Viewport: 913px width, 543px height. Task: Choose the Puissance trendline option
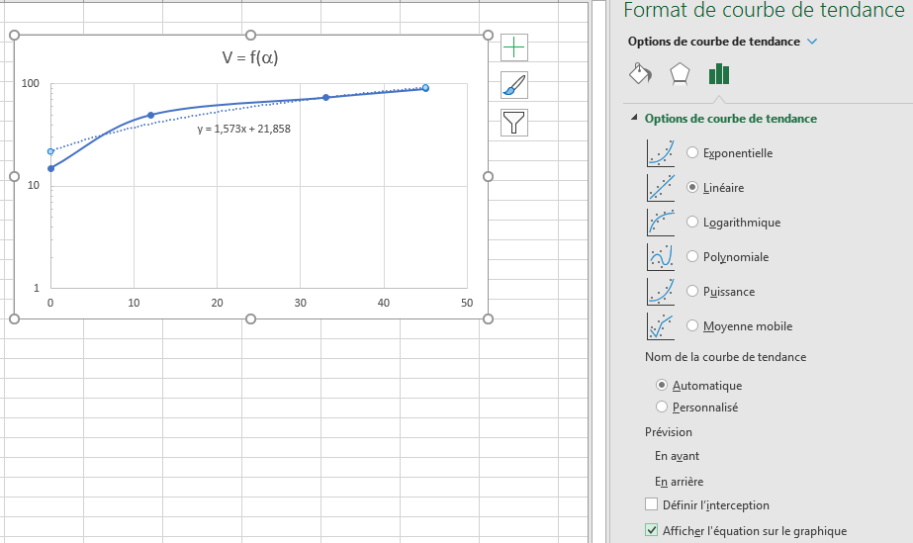click(x=693, y=292)
